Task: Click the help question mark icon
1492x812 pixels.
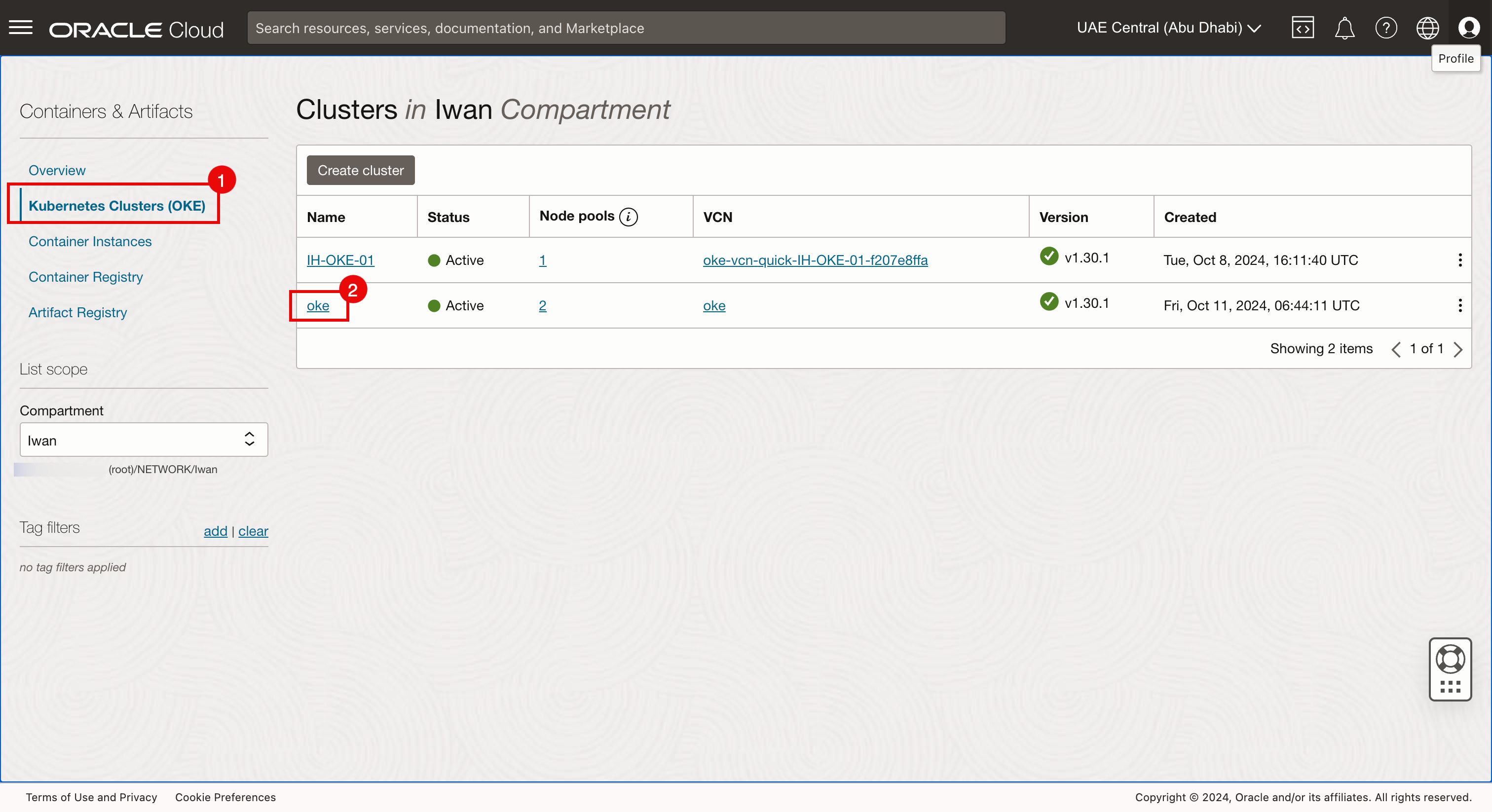Action: click(1386, 28)
